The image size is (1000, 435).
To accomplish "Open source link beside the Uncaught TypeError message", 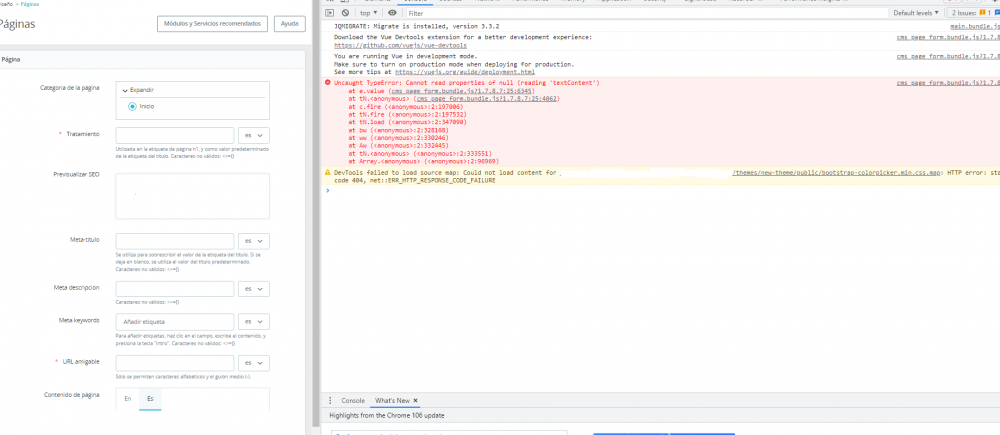I will [x=948, y=83].
